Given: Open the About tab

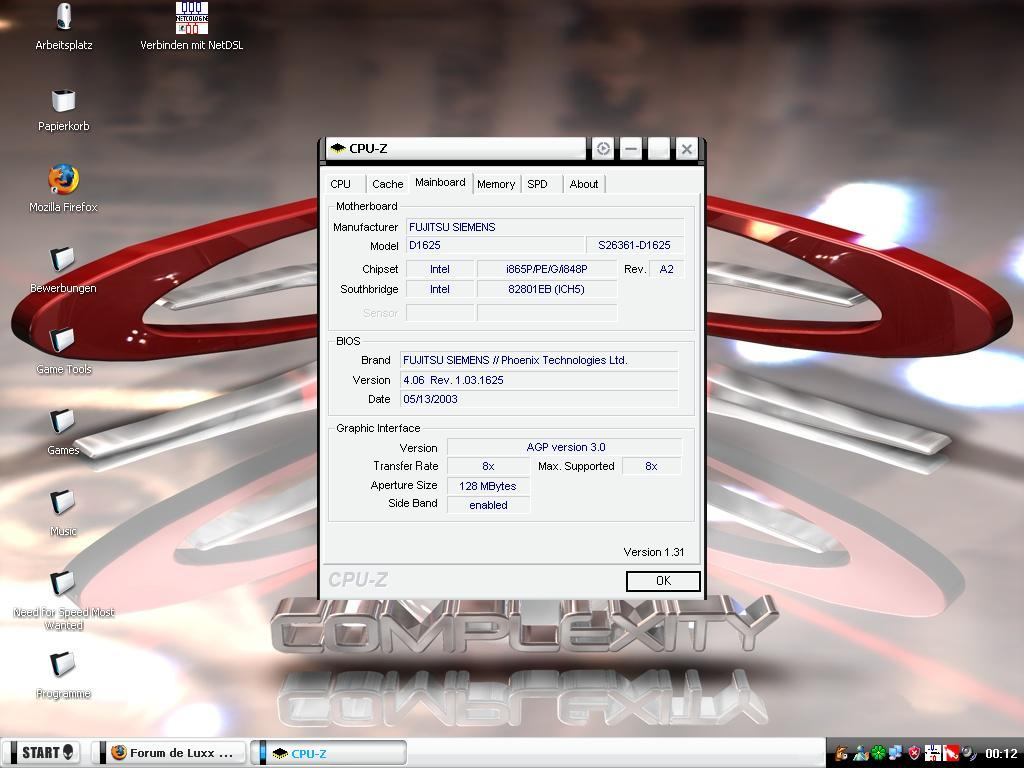Looking at the screenshot, I should [x=584, y=184].
